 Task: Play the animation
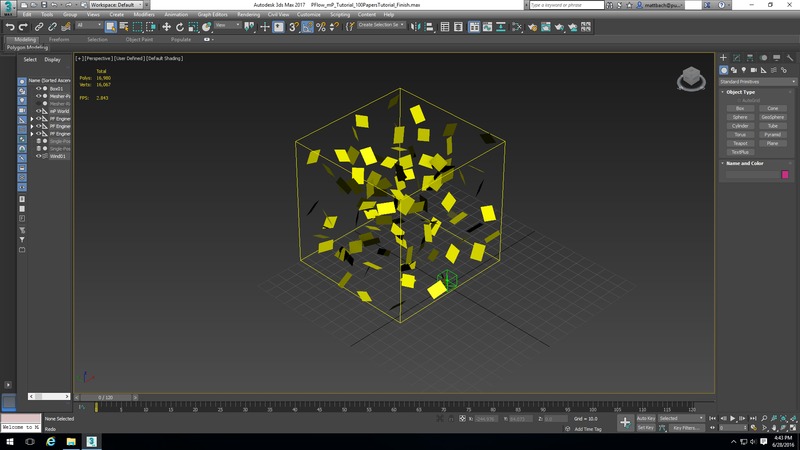tap(733, 418)
